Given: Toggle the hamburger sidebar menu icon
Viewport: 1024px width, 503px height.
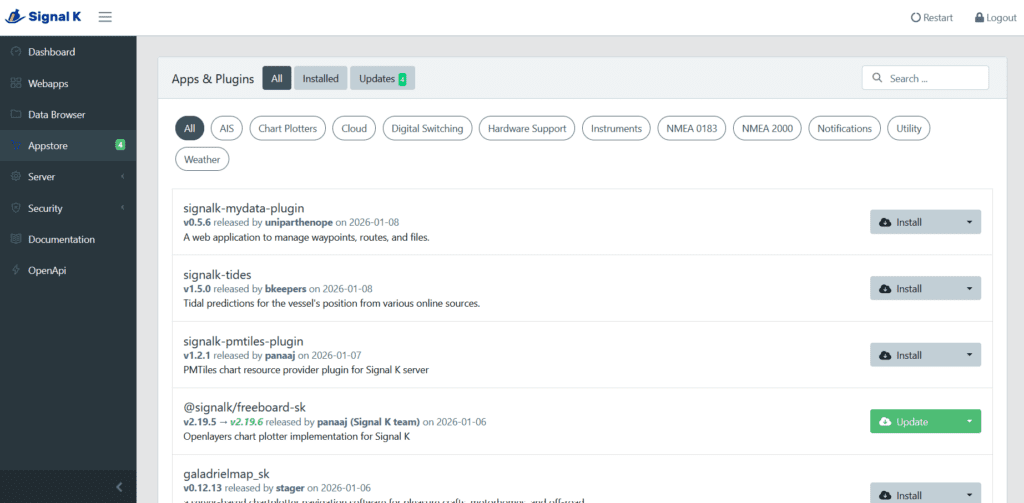Looking at the screenshot, I should 105,17.
